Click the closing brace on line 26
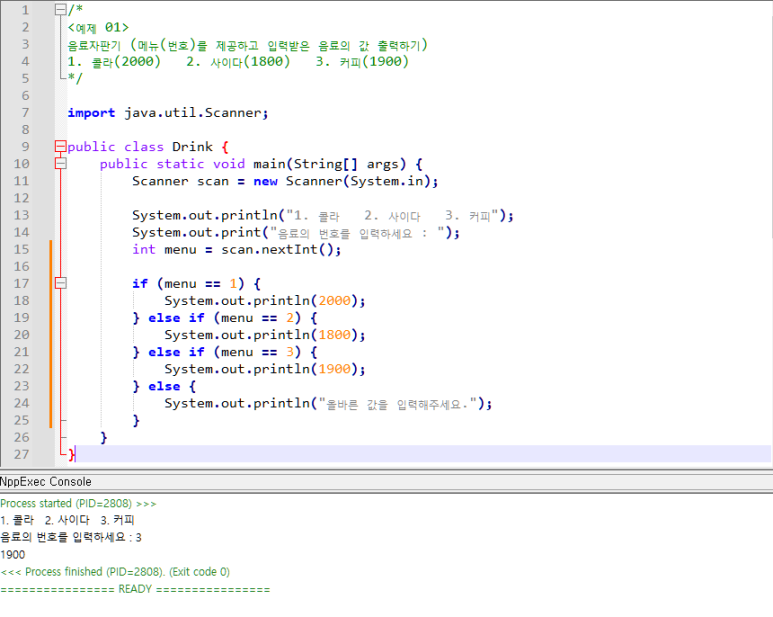773x617 pixels. (104, 437)
